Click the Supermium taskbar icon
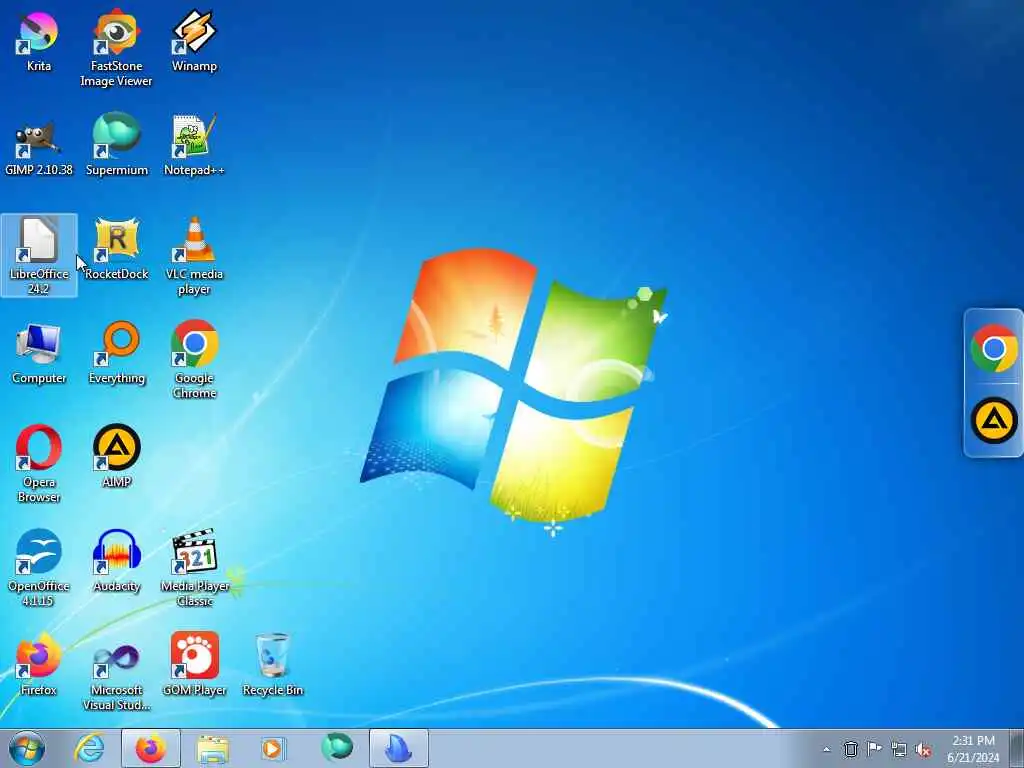 336,748
